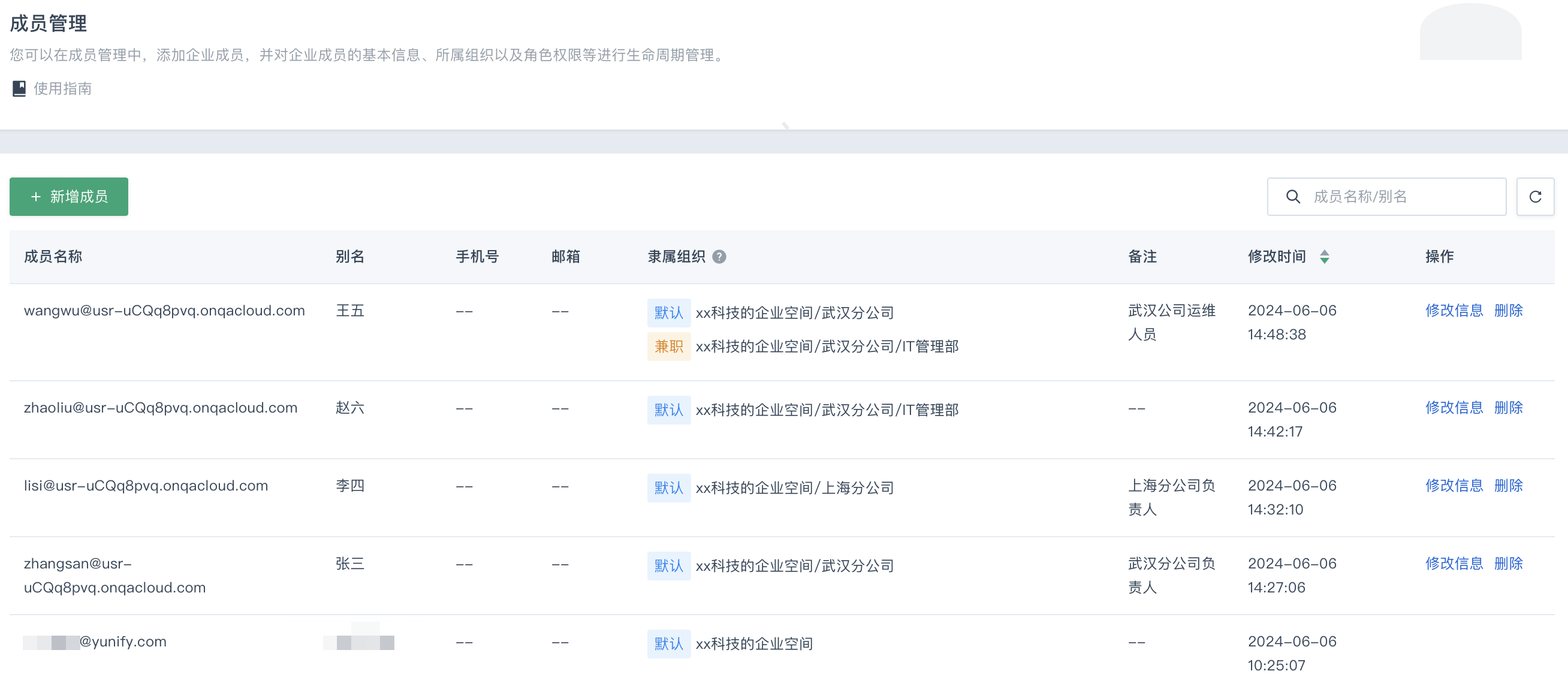This screenshot has height=686, width=1568.
Task: Open 修改信息 for member 李四
Action: 1454,485
